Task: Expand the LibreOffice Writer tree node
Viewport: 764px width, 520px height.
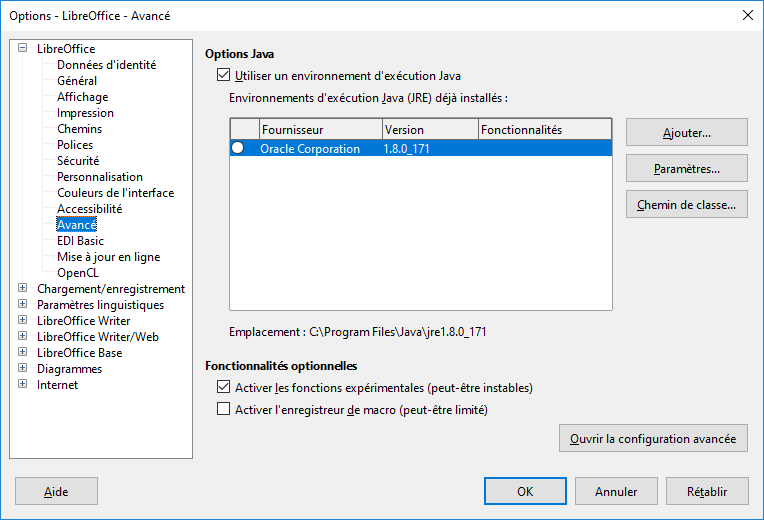Action: click(23, 321)
